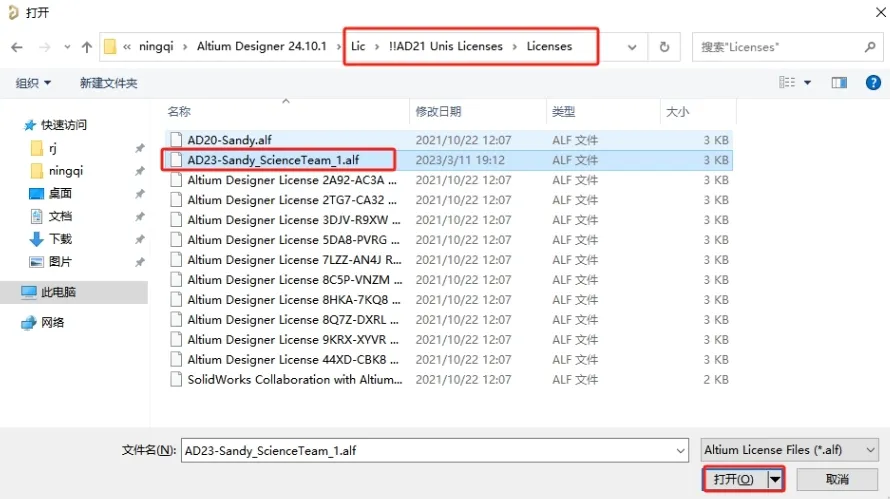Click 新建文件夹 button
Viewport: 890px width, 499px height.
(108, 83)
